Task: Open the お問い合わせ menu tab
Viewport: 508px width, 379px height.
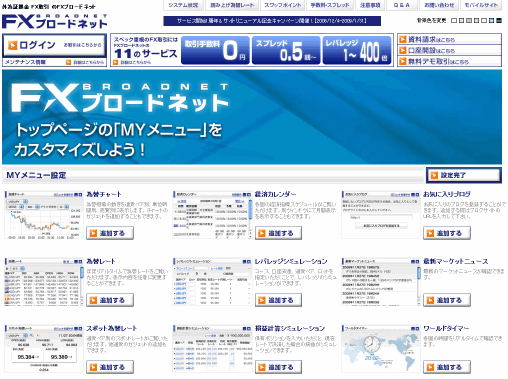Action: pos(439,5)
